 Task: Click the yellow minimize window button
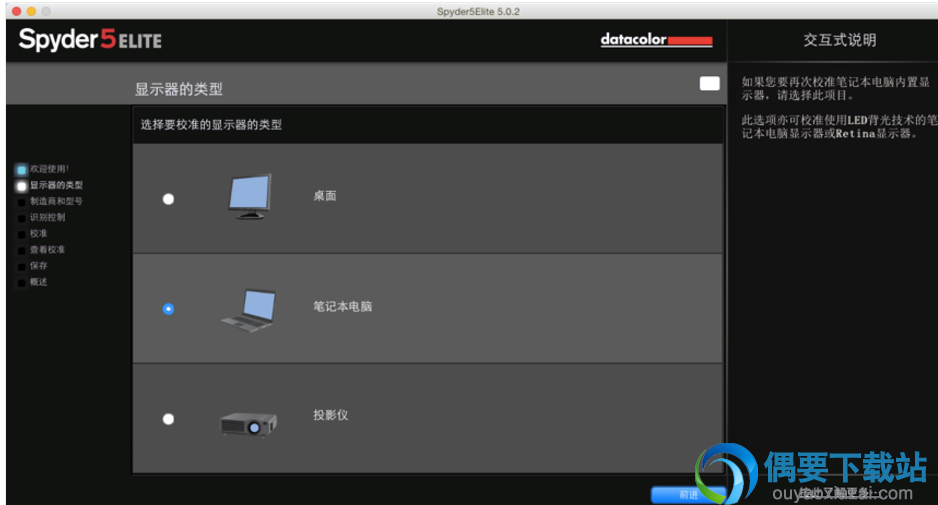pyautogui.click(x=31, y=11)
